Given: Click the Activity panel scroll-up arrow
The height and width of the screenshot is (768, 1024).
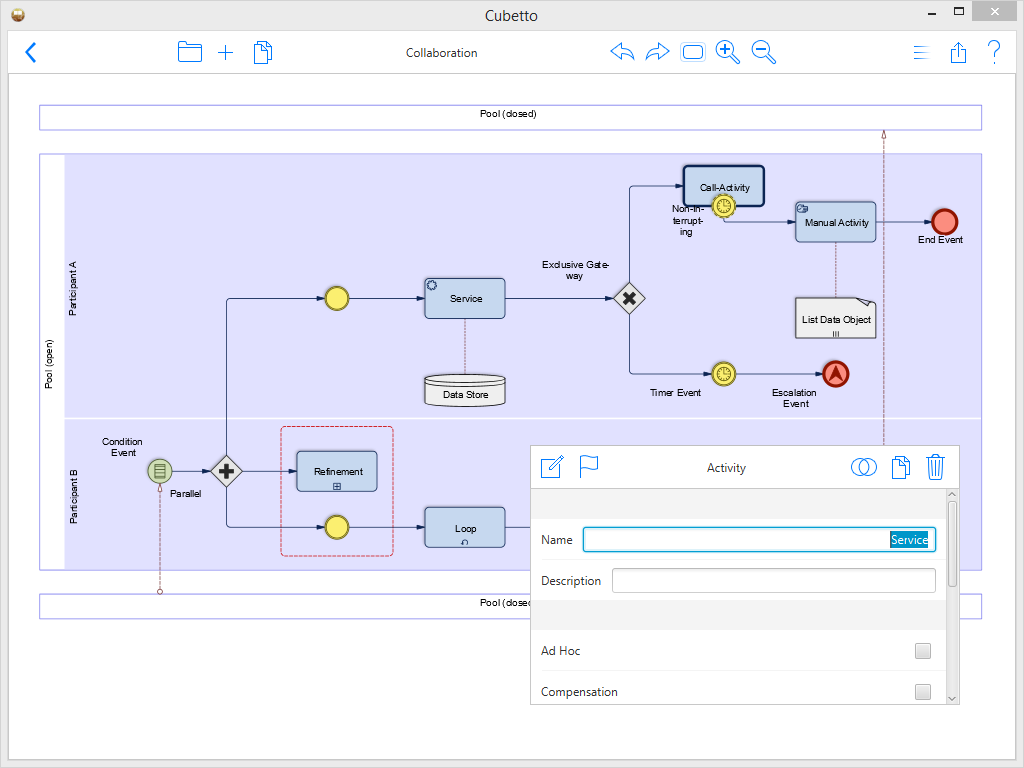Looking at the screenshot, I should (x=952, y=494).
